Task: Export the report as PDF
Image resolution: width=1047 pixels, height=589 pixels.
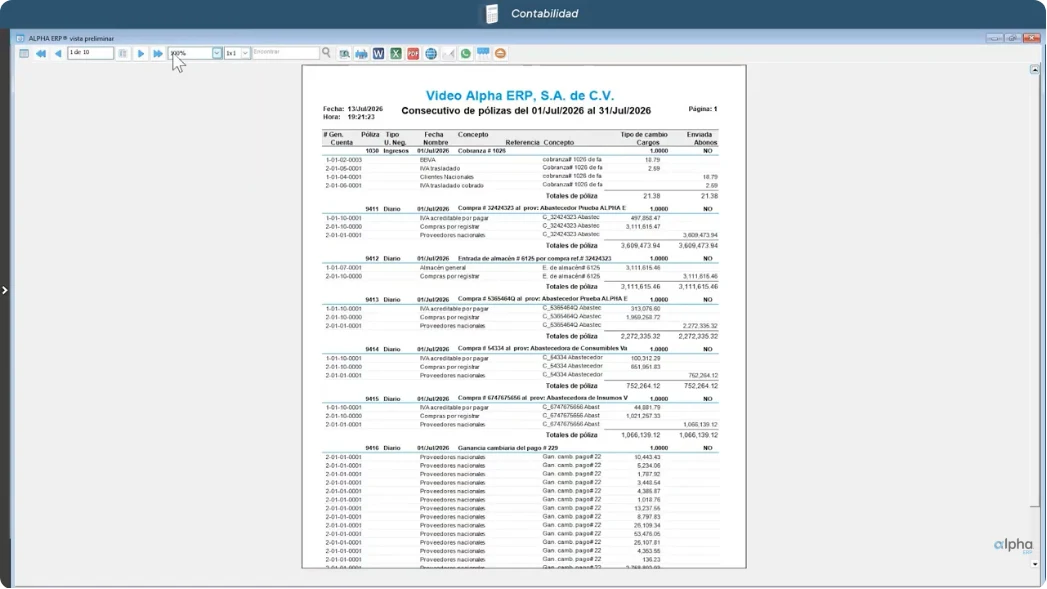Action: coord(413,53)
